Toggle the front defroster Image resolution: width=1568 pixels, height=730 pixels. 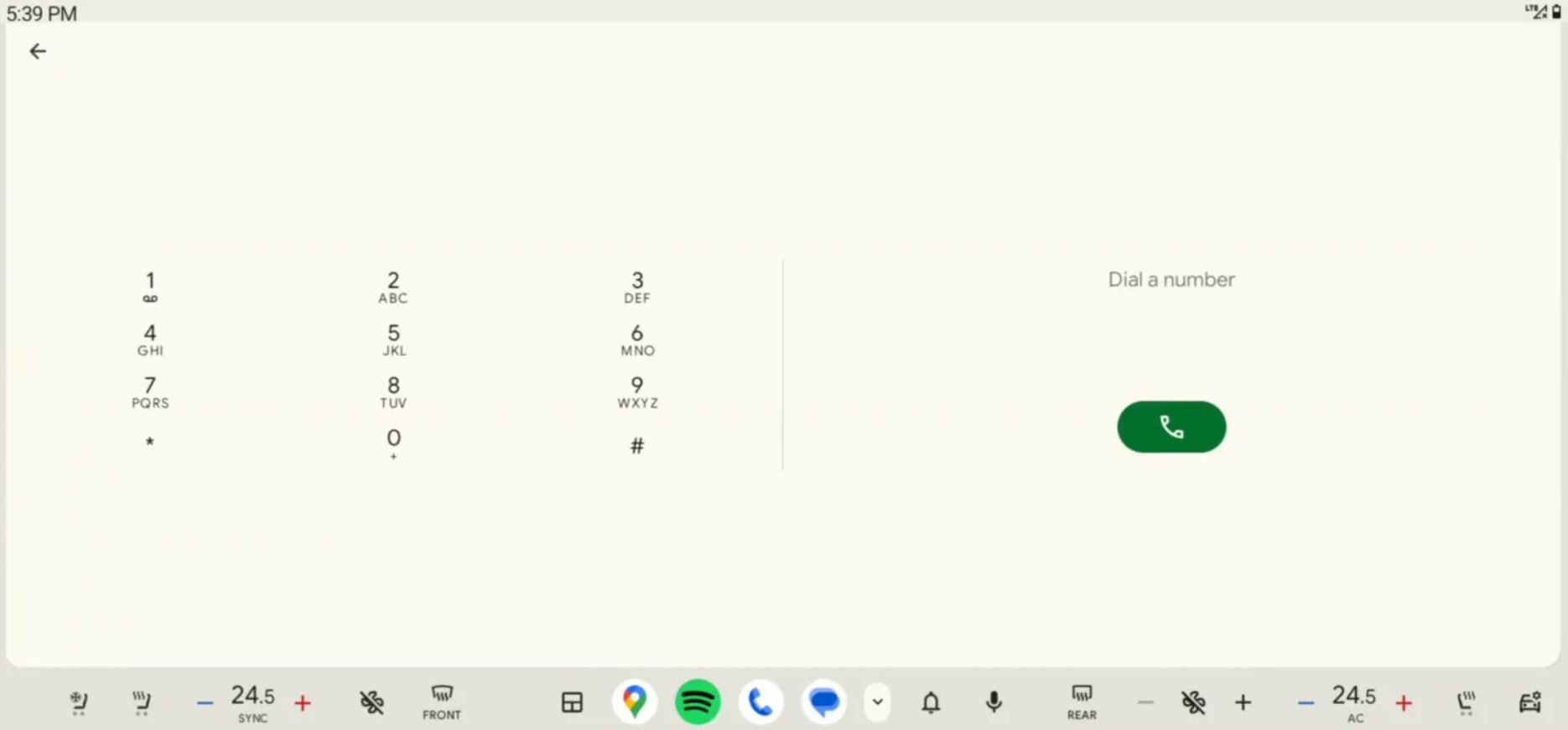click(441, 702)
